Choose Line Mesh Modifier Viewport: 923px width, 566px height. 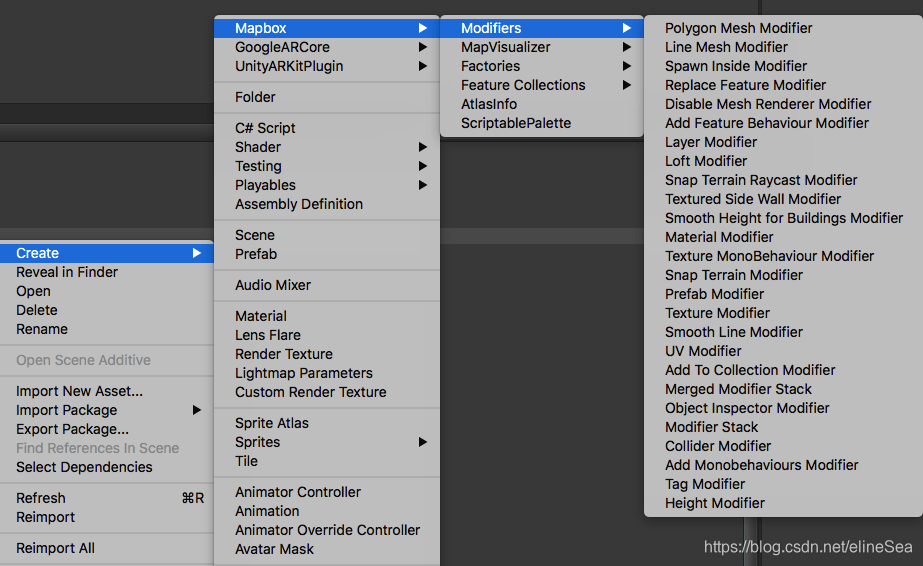783,47
